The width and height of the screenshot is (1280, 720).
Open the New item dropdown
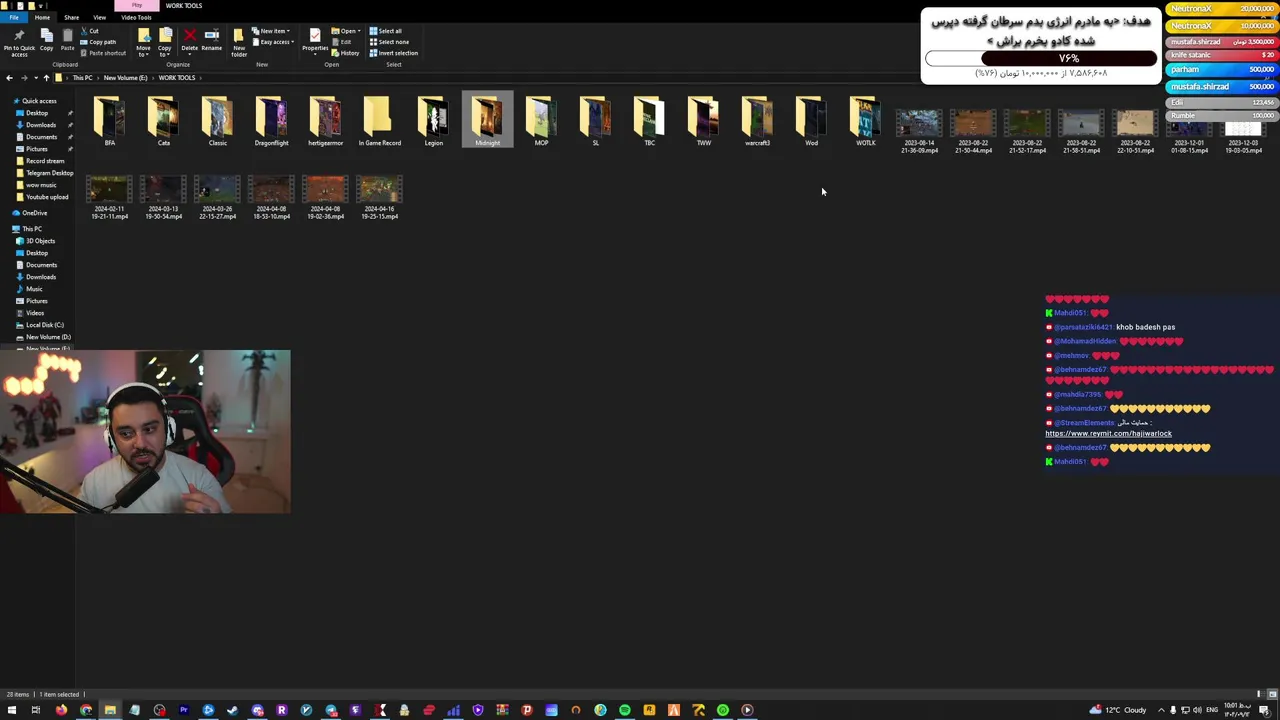[271, 31]
